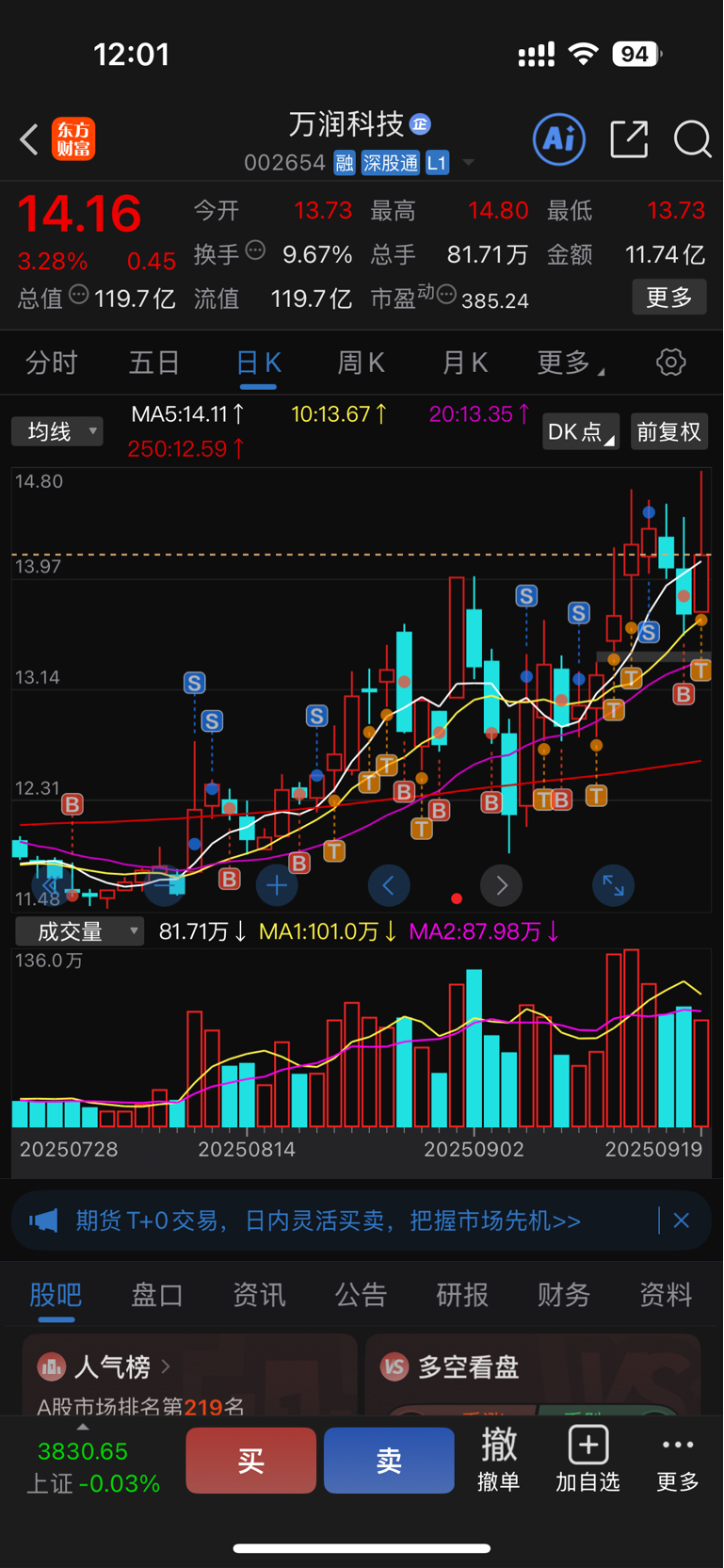Viewport: 724px width, 1568px height.
Task: Open the 财务 tab
Action: (564, 1296)
